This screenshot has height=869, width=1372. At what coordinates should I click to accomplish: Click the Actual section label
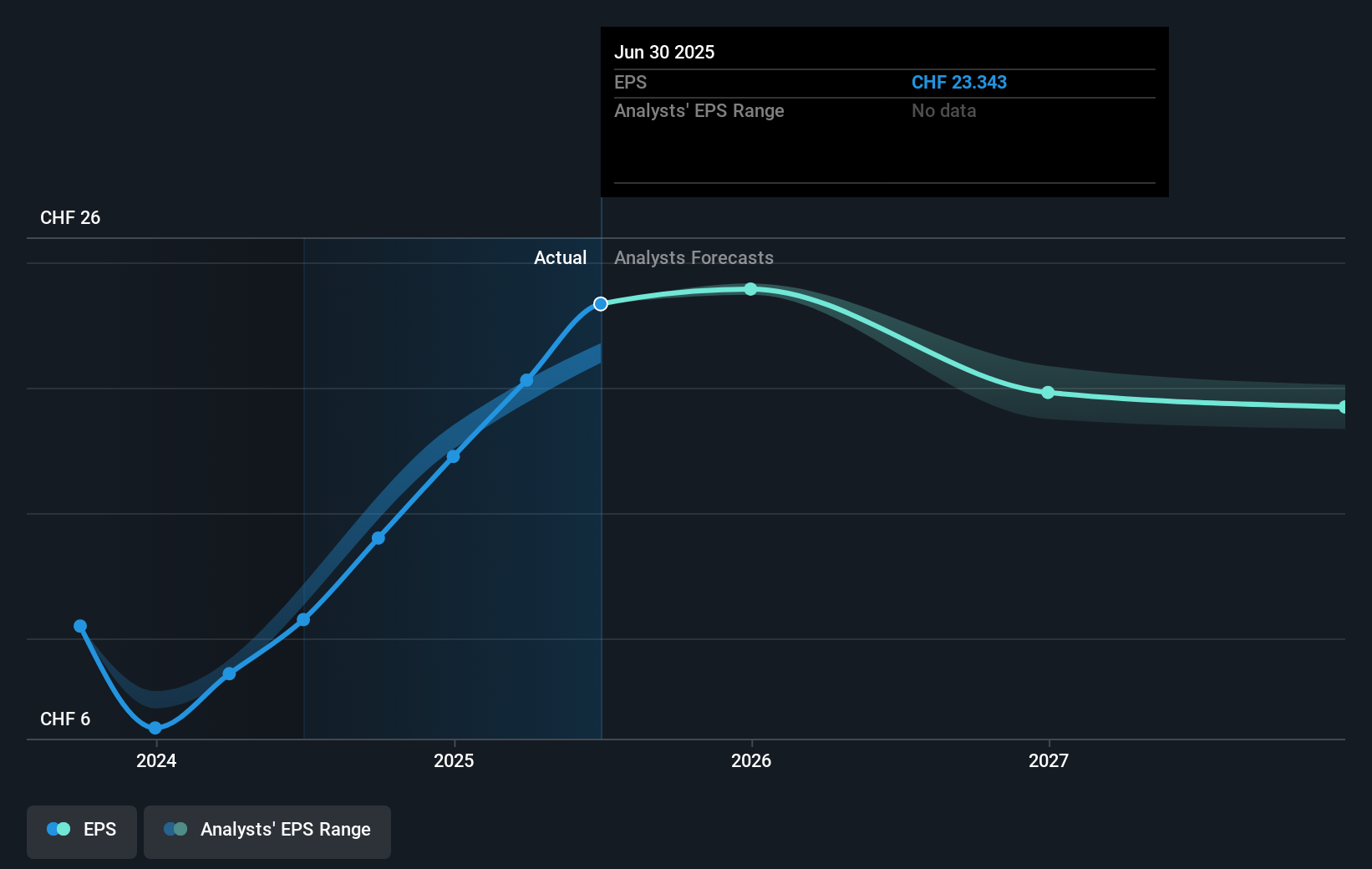pyautogui.click(x=560, y=257)
